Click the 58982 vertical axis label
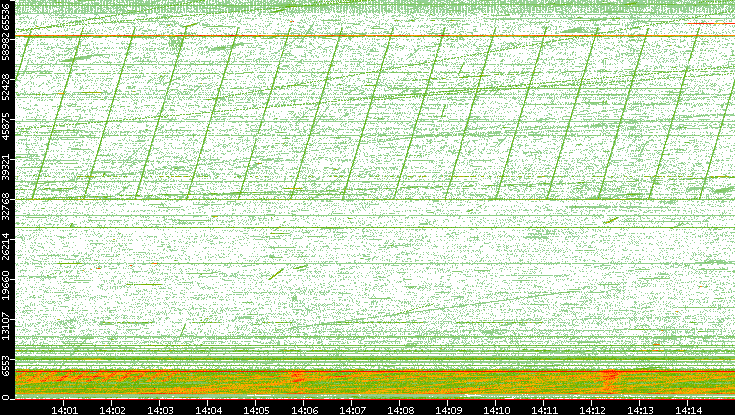 [x=6, y=49]
